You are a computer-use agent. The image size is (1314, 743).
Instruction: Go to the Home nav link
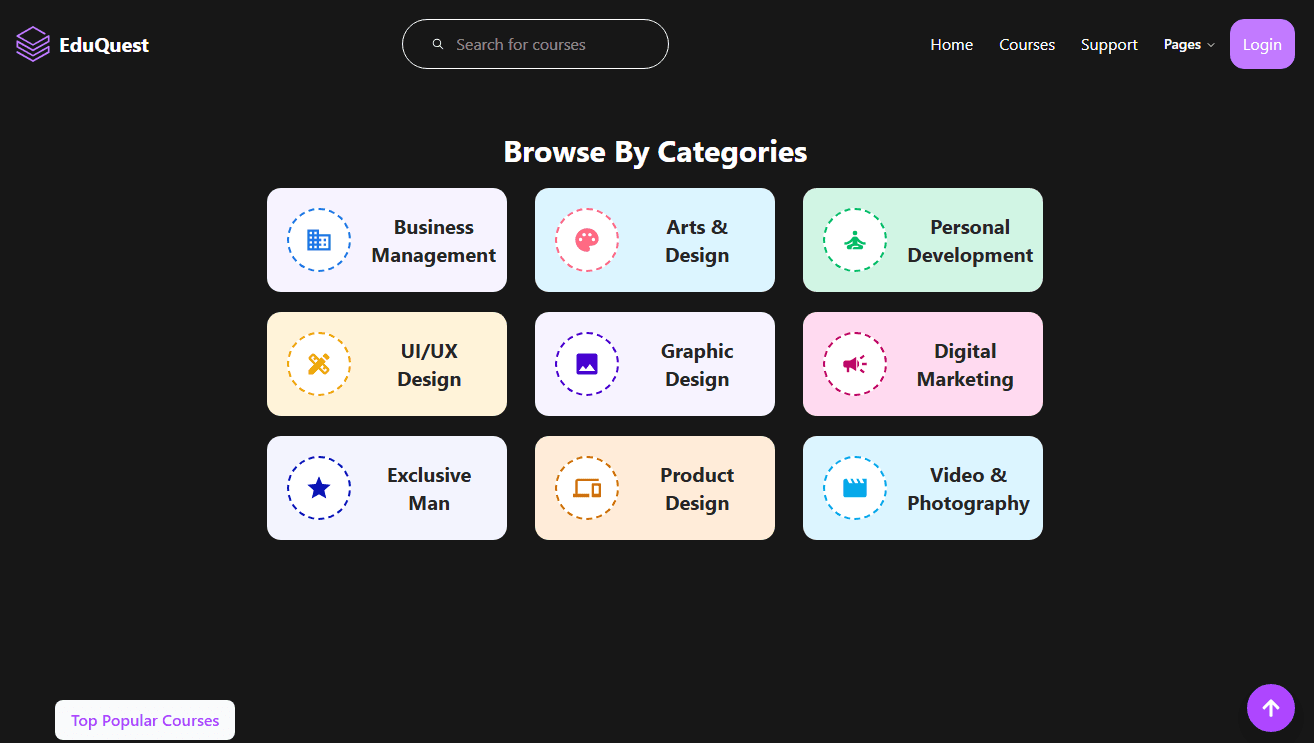[951, 45]
